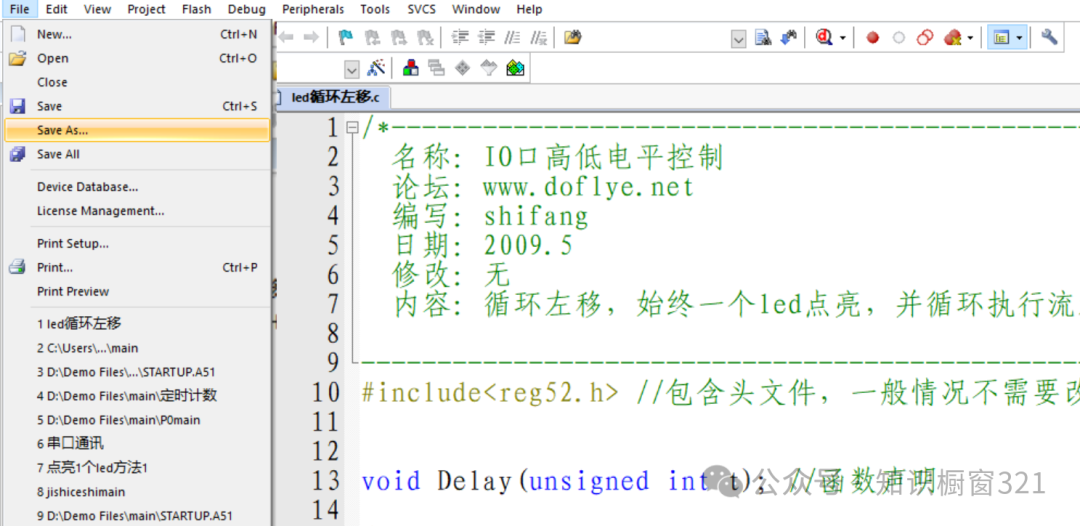Choose Save from the File menu
The image size is (1080, 526).
pos(137,106)
